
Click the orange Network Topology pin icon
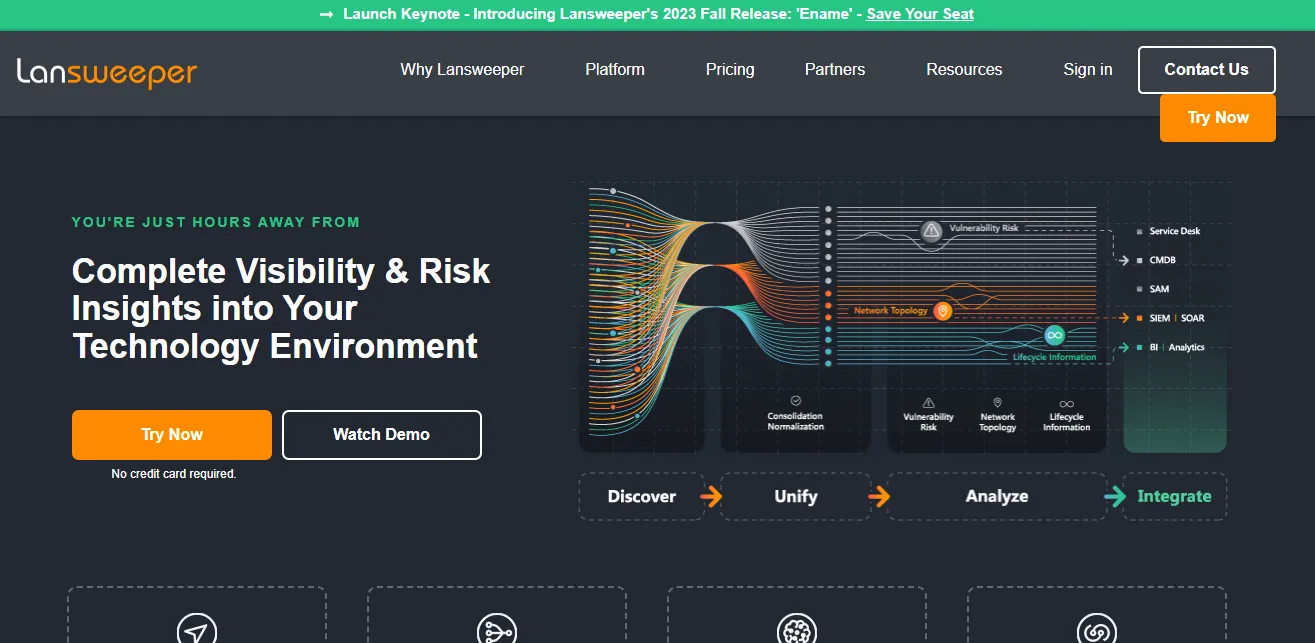click(942, 312)
